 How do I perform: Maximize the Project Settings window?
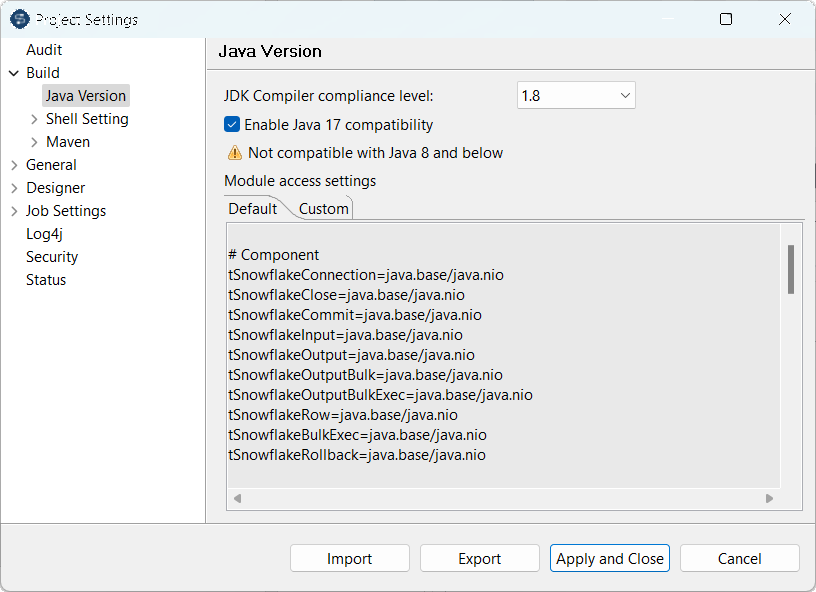(726, 19)
